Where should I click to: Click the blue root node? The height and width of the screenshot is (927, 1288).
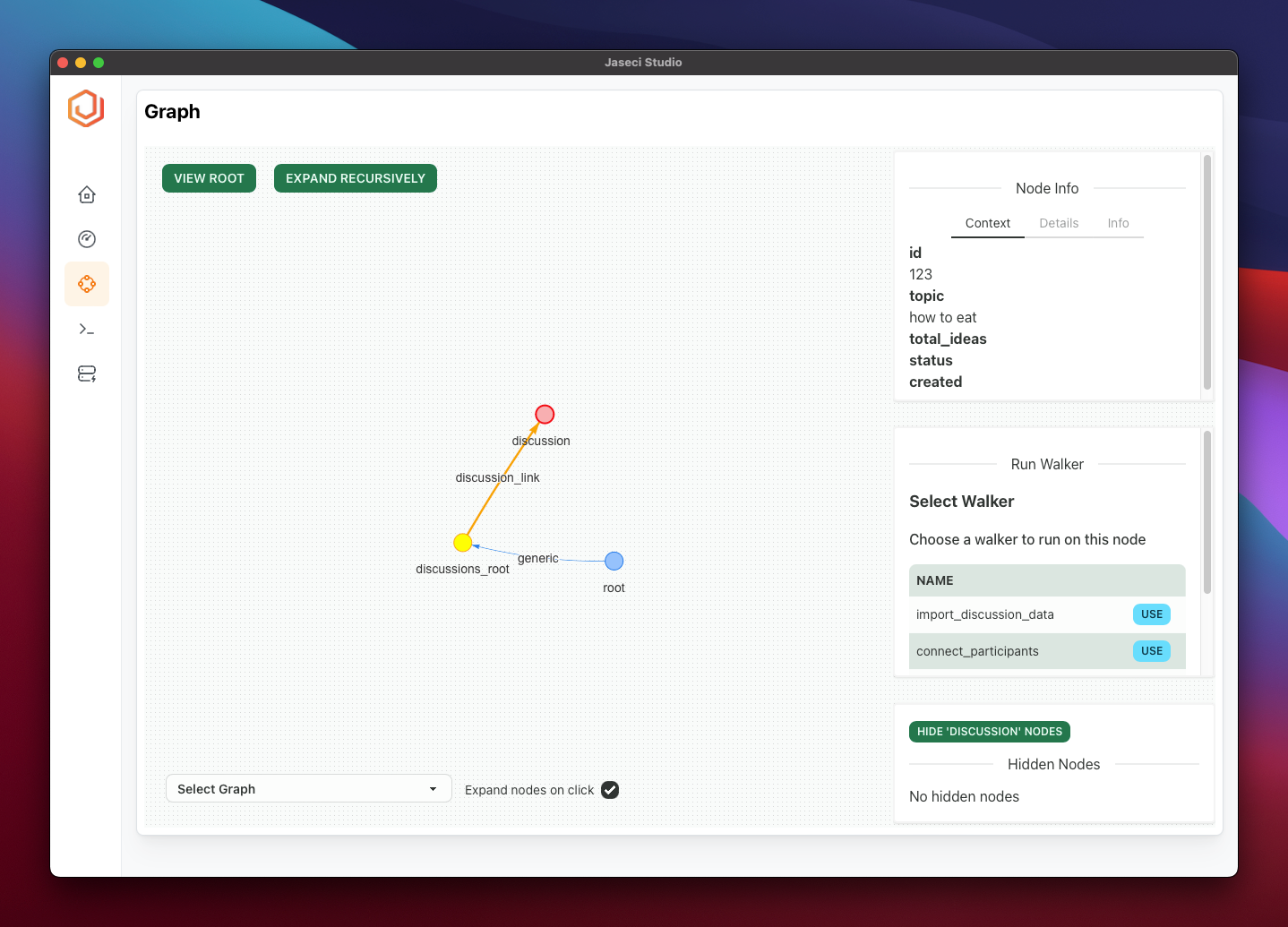[x=614, y=560]
